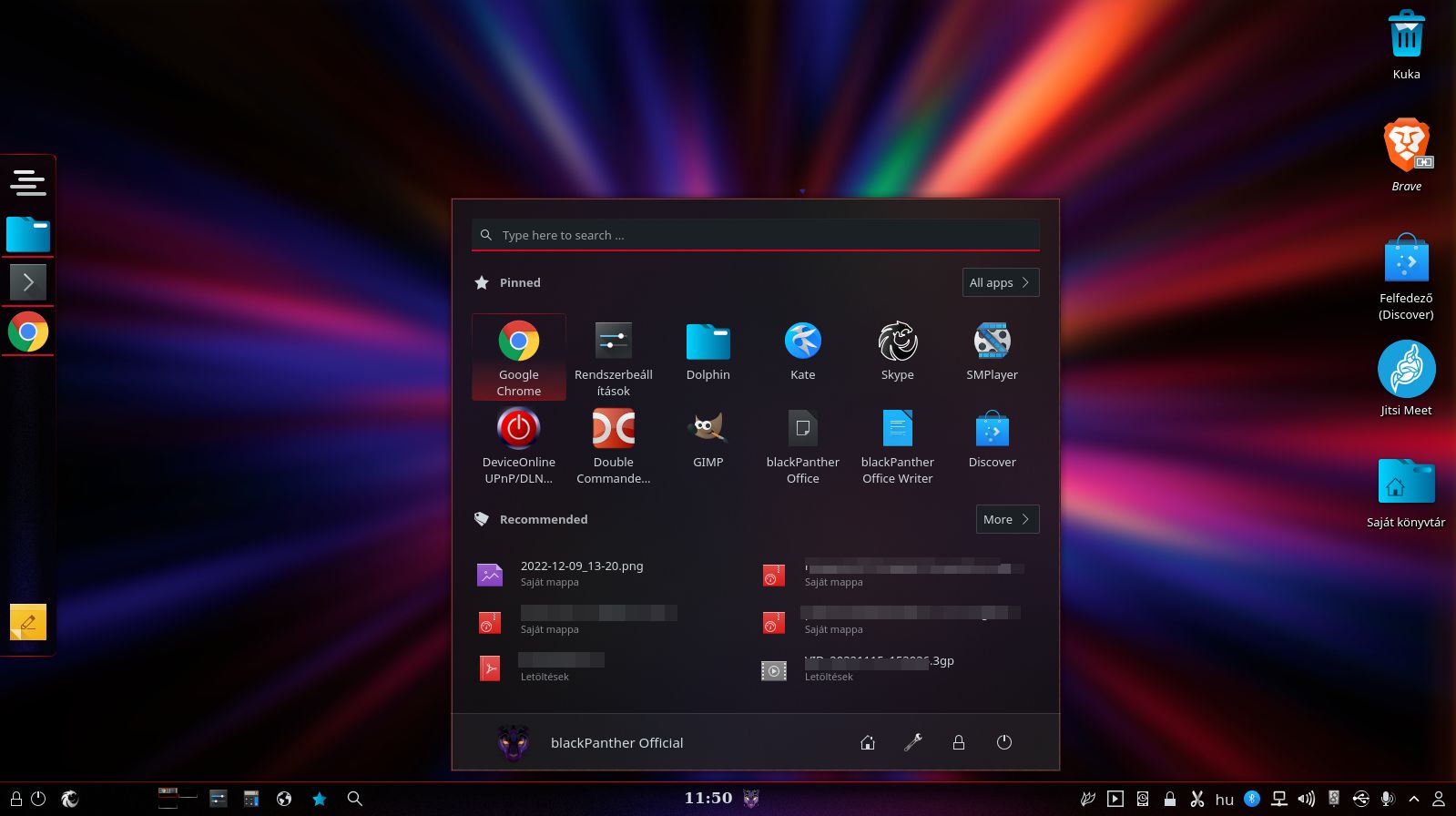Click the blackPanther Official user avatar
Viewport: 1456px width, 816px height.
click(x=514, y=742)
